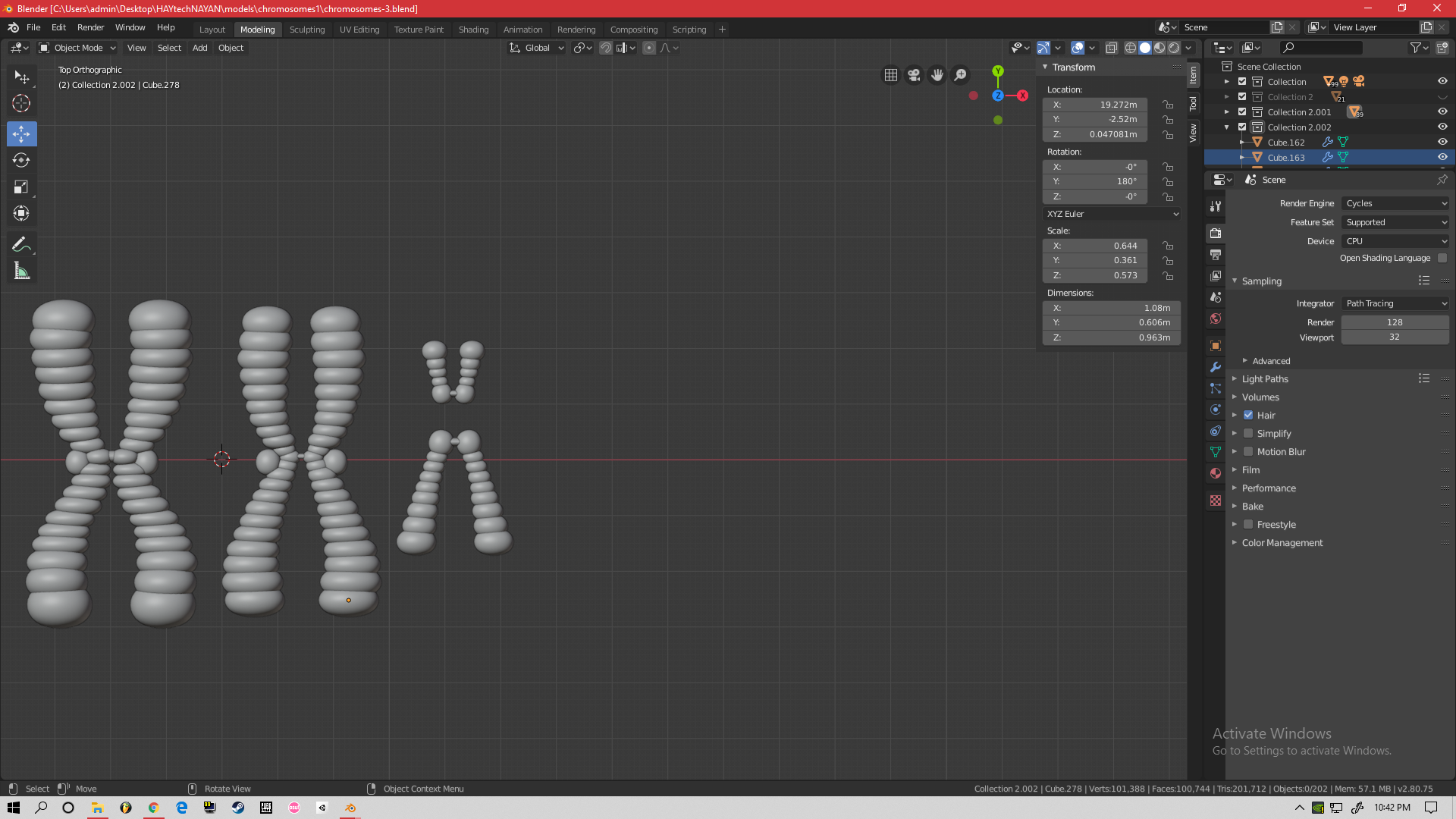Click the pan view hand gizmo
Image resolution: width=1456 pixels, height=819 pixels.
click(937, 75)
